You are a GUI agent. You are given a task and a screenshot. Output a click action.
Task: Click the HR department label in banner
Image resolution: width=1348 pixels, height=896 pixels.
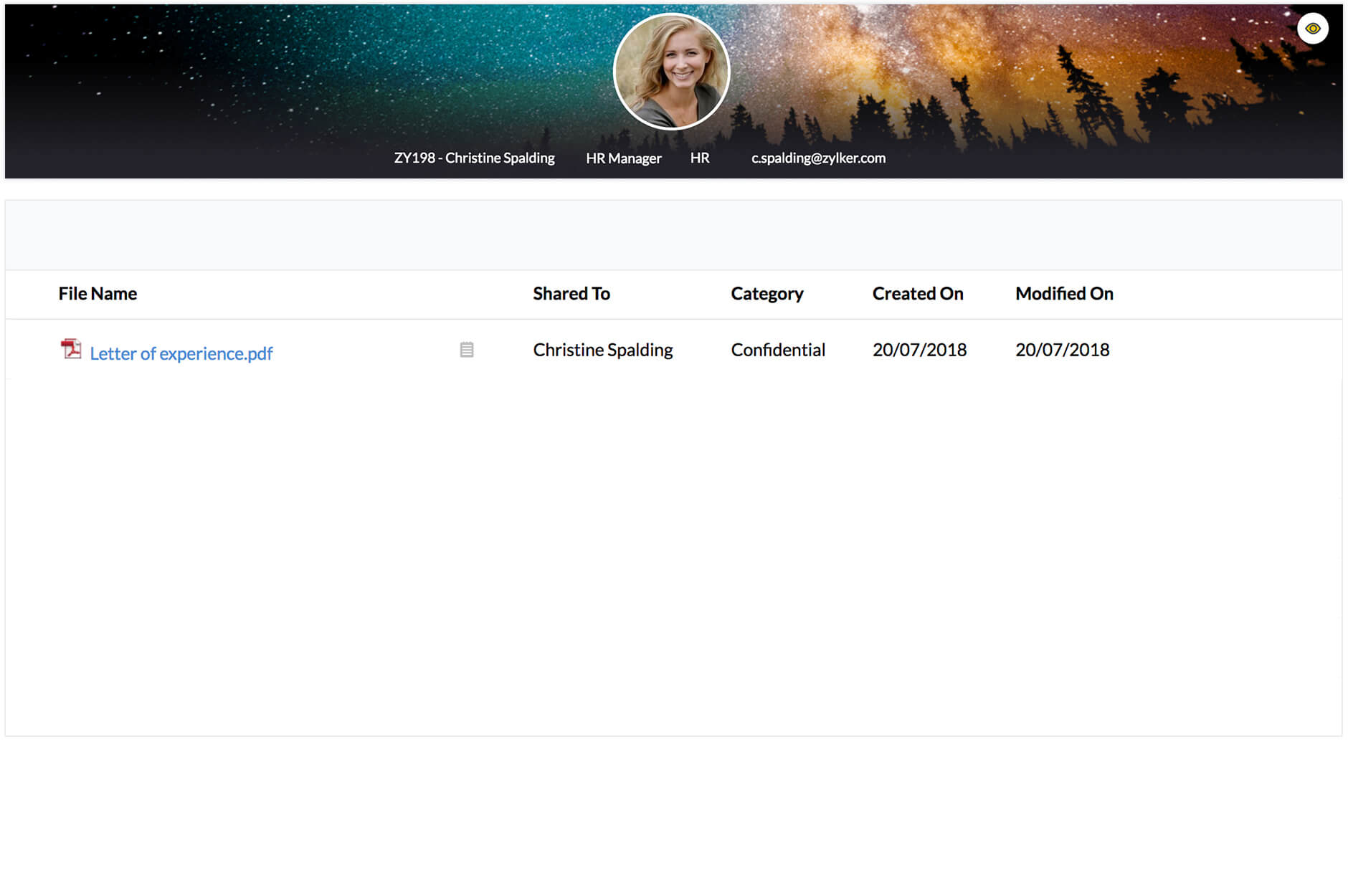(699, 158)
